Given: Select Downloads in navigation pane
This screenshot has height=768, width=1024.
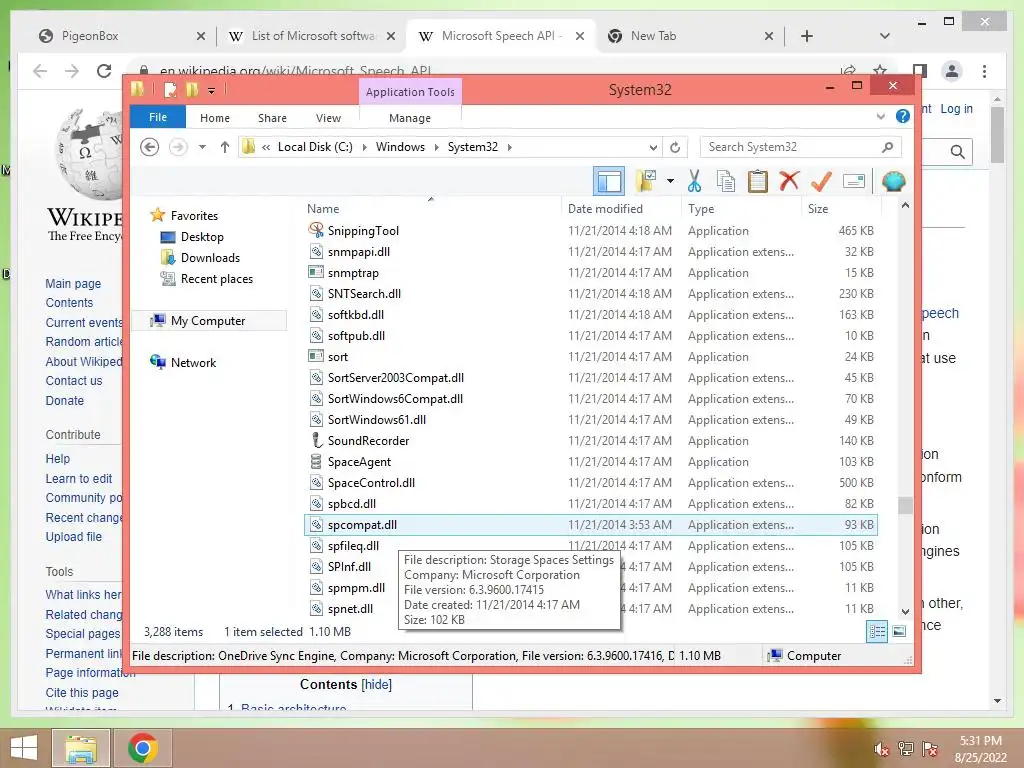Looking at the screenshot, I should click(210, 257).
